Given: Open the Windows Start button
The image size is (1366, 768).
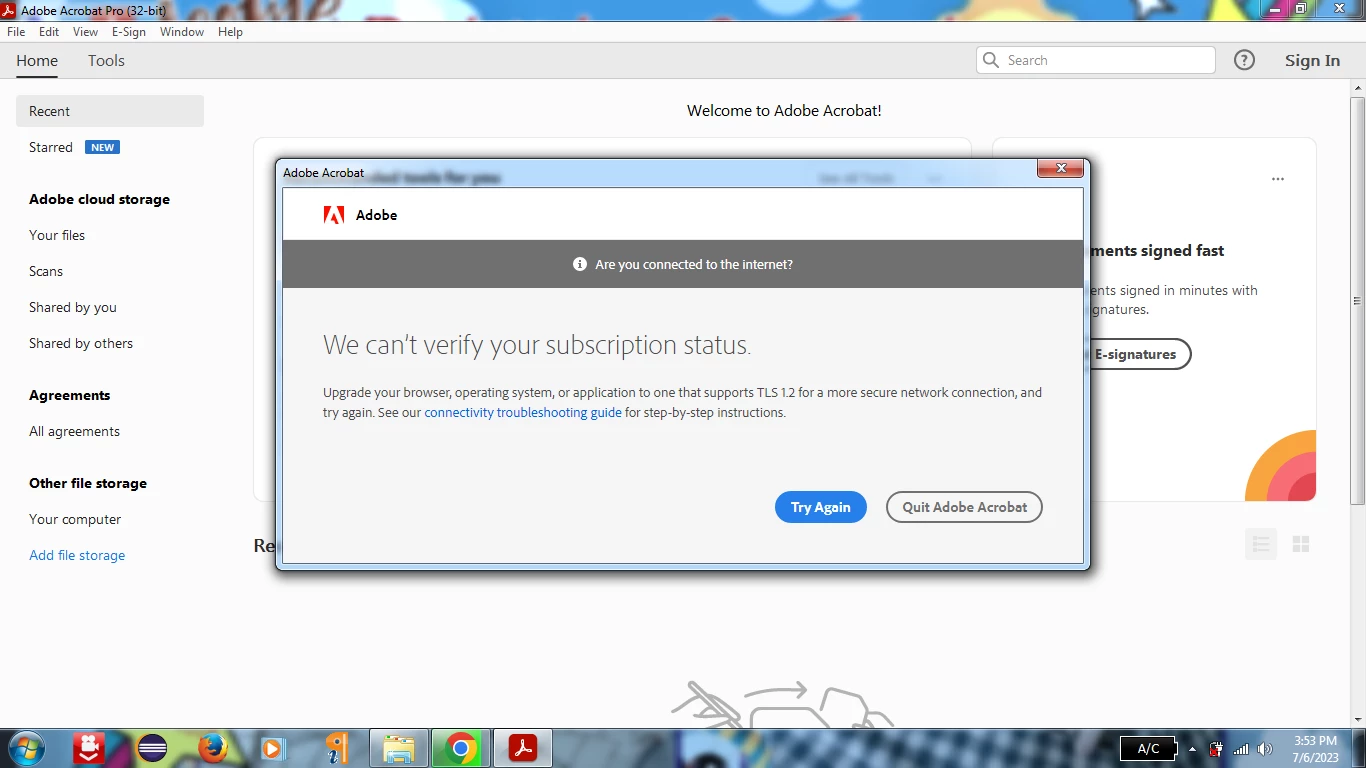Looking at the screenshot, I should pos(26,748).
